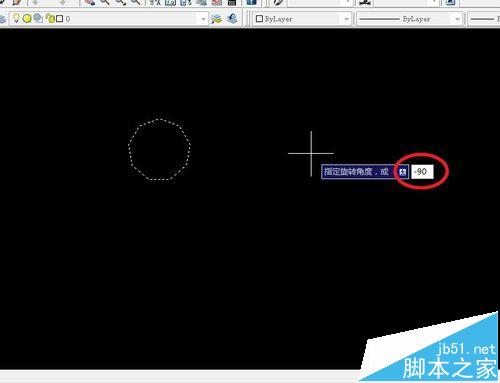The image size is (500, 383).
Task: Click the dashed nonagon polygon outline
Action: click(160, 149)
